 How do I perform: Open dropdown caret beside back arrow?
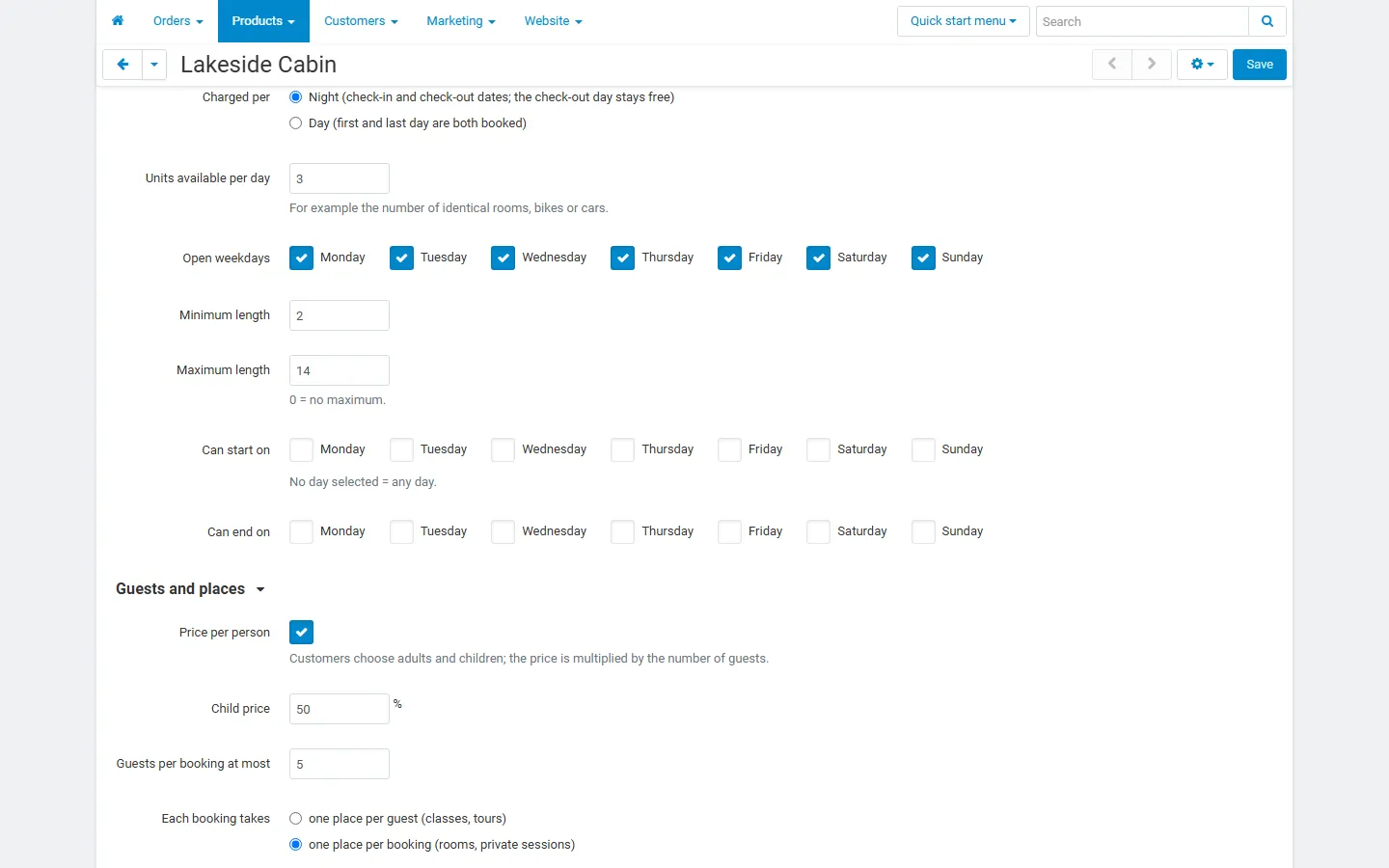coord(154,65)
